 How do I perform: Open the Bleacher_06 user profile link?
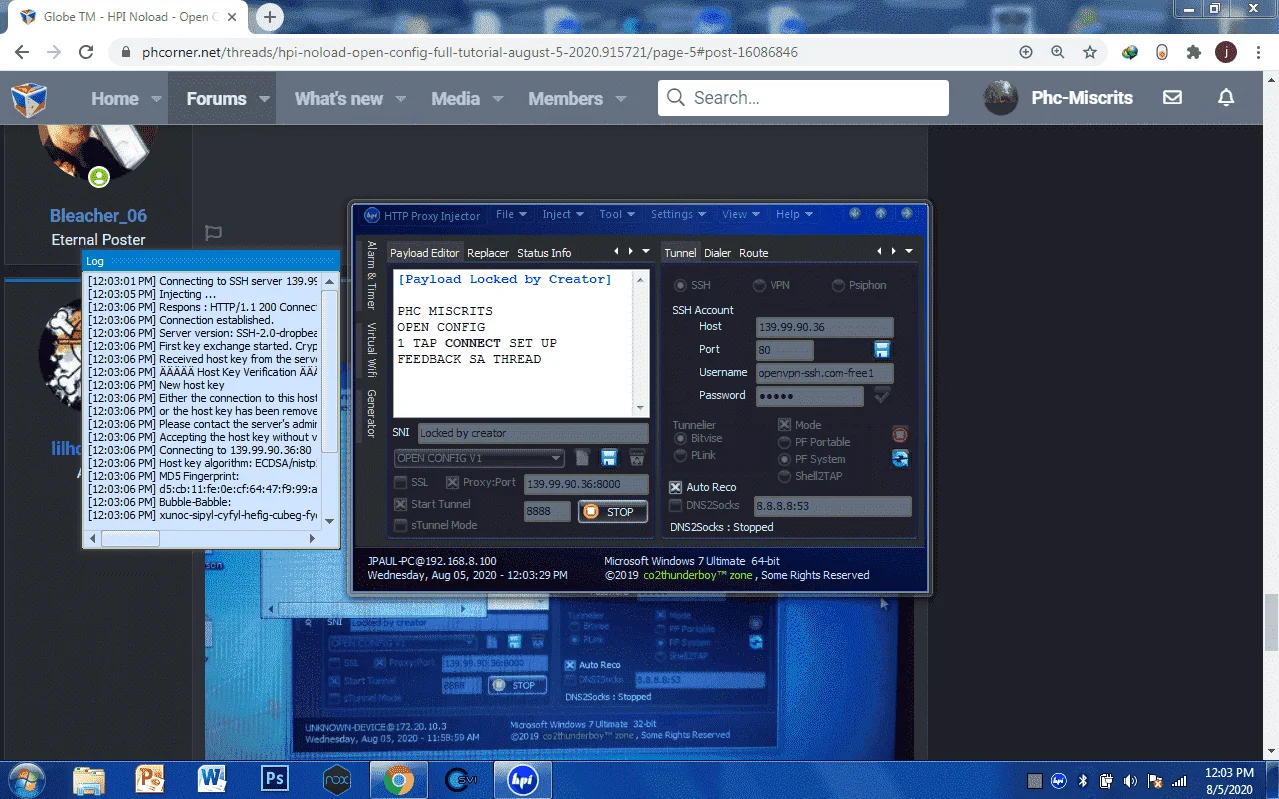(x=98, y=215)
